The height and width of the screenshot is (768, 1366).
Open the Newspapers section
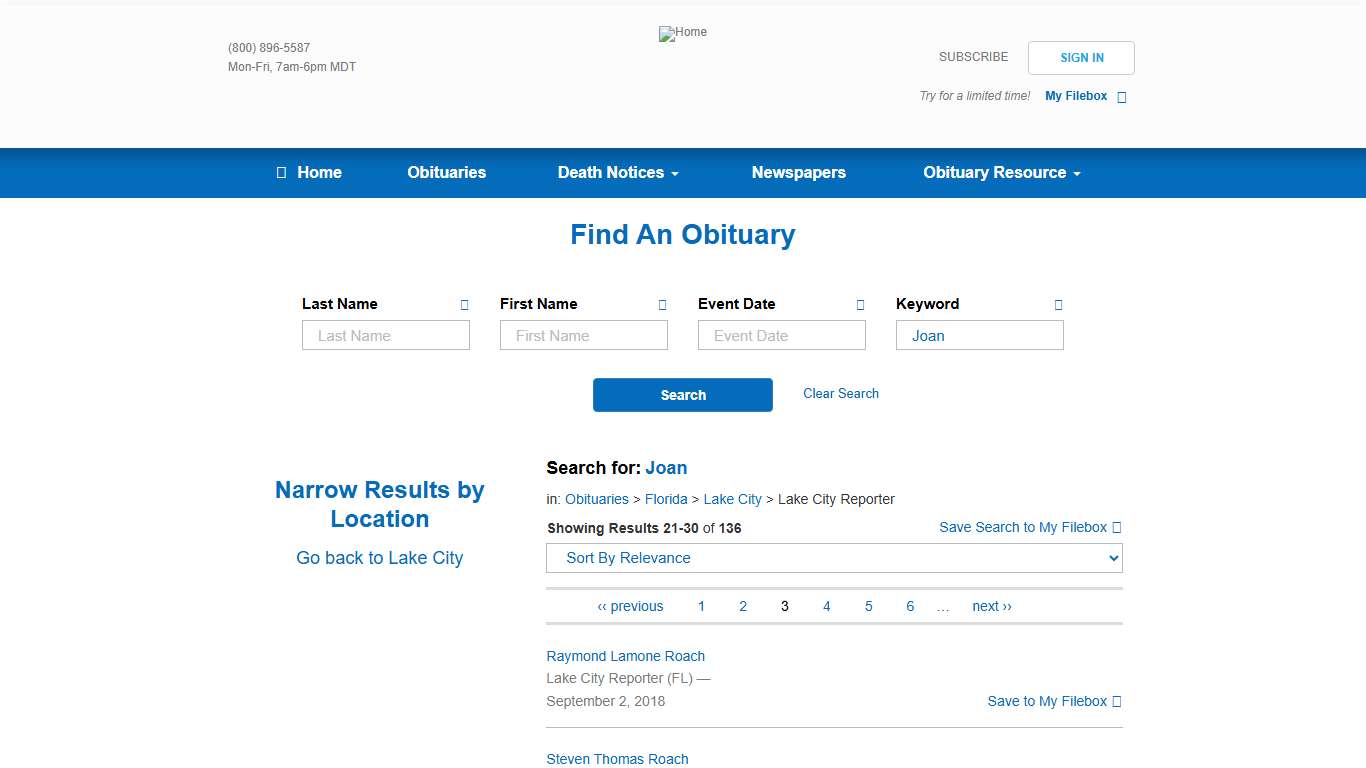(x=798, y=172)
